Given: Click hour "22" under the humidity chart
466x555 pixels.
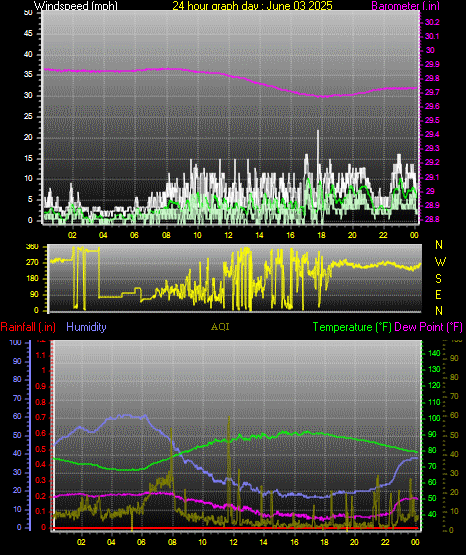Looking at the screenshot, I should (x=385, y=542).
